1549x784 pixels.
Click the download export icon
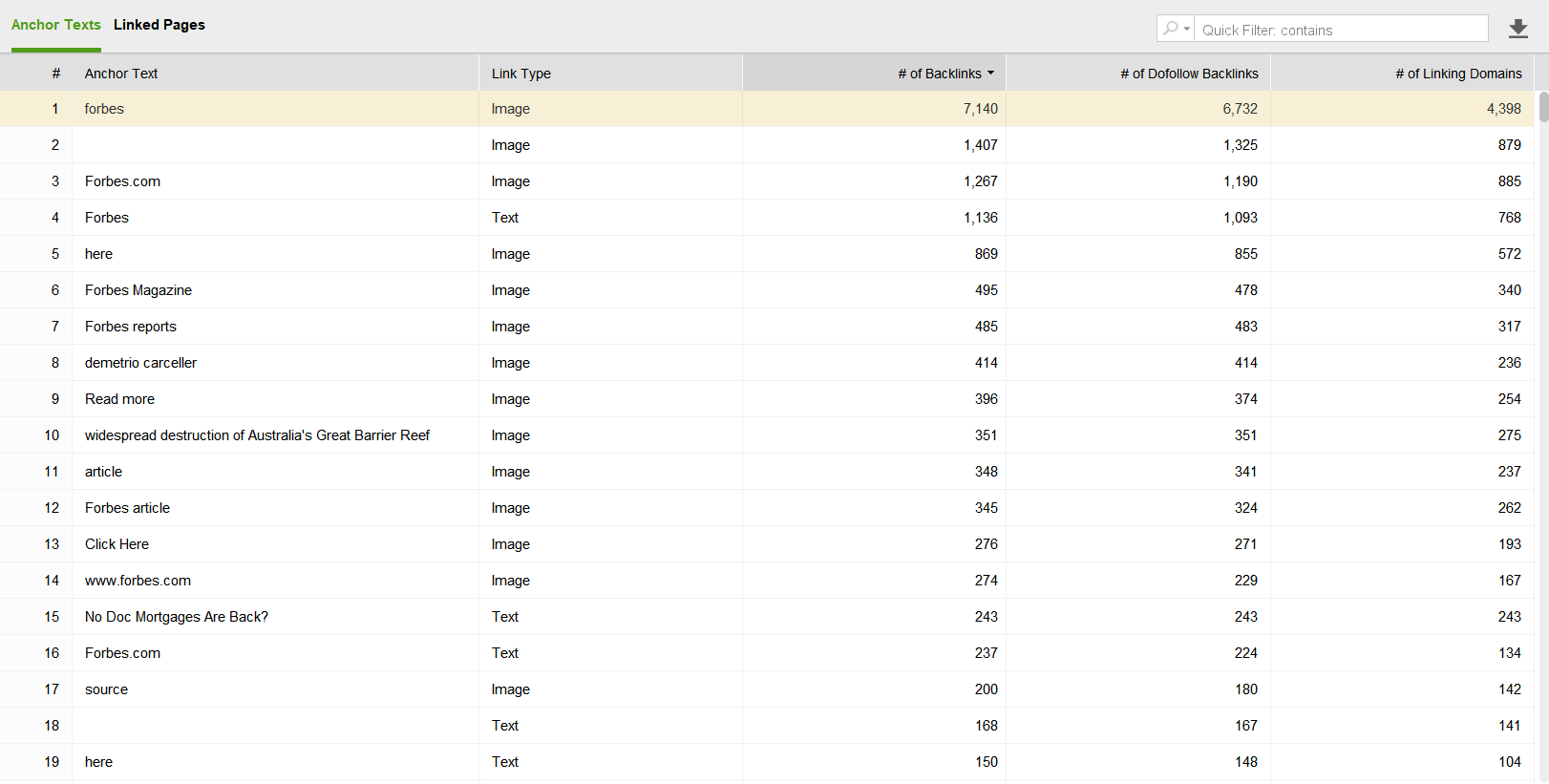click(1517, 29)
